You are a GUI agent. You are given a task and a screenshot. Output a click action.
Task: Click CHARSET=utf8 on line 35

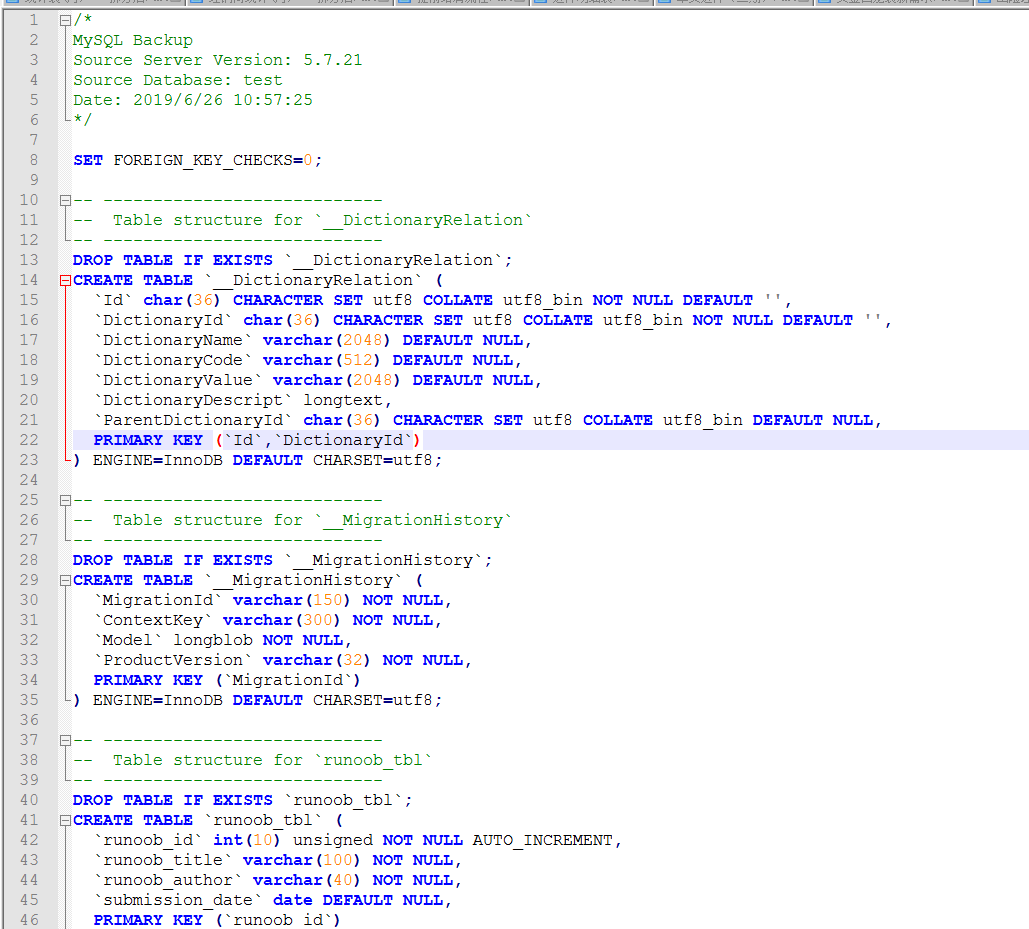tap(372, 700)
